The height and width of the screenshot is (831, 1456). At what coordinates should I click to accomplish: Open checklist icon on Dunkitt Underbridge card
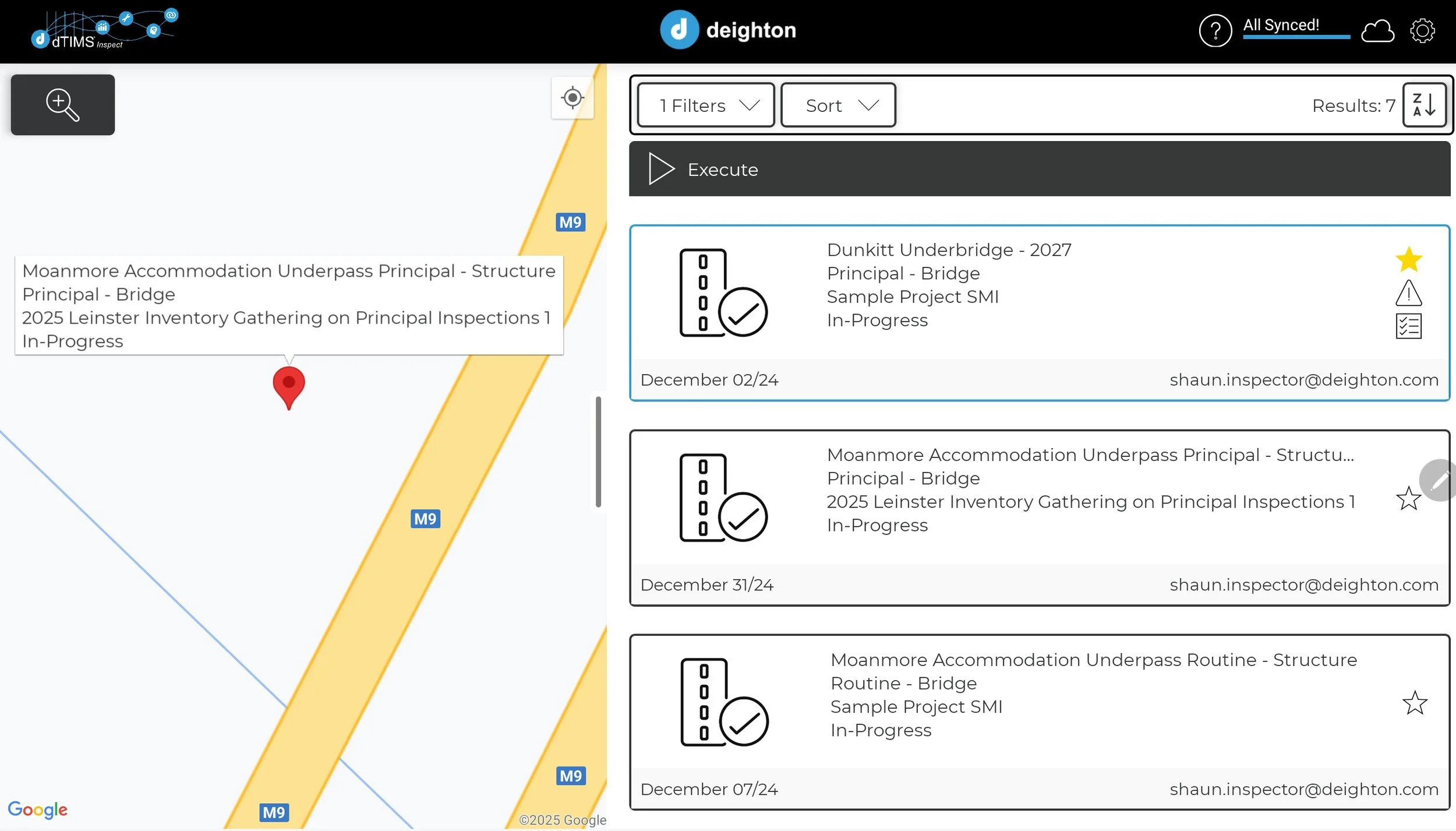tap(1408, 326)
